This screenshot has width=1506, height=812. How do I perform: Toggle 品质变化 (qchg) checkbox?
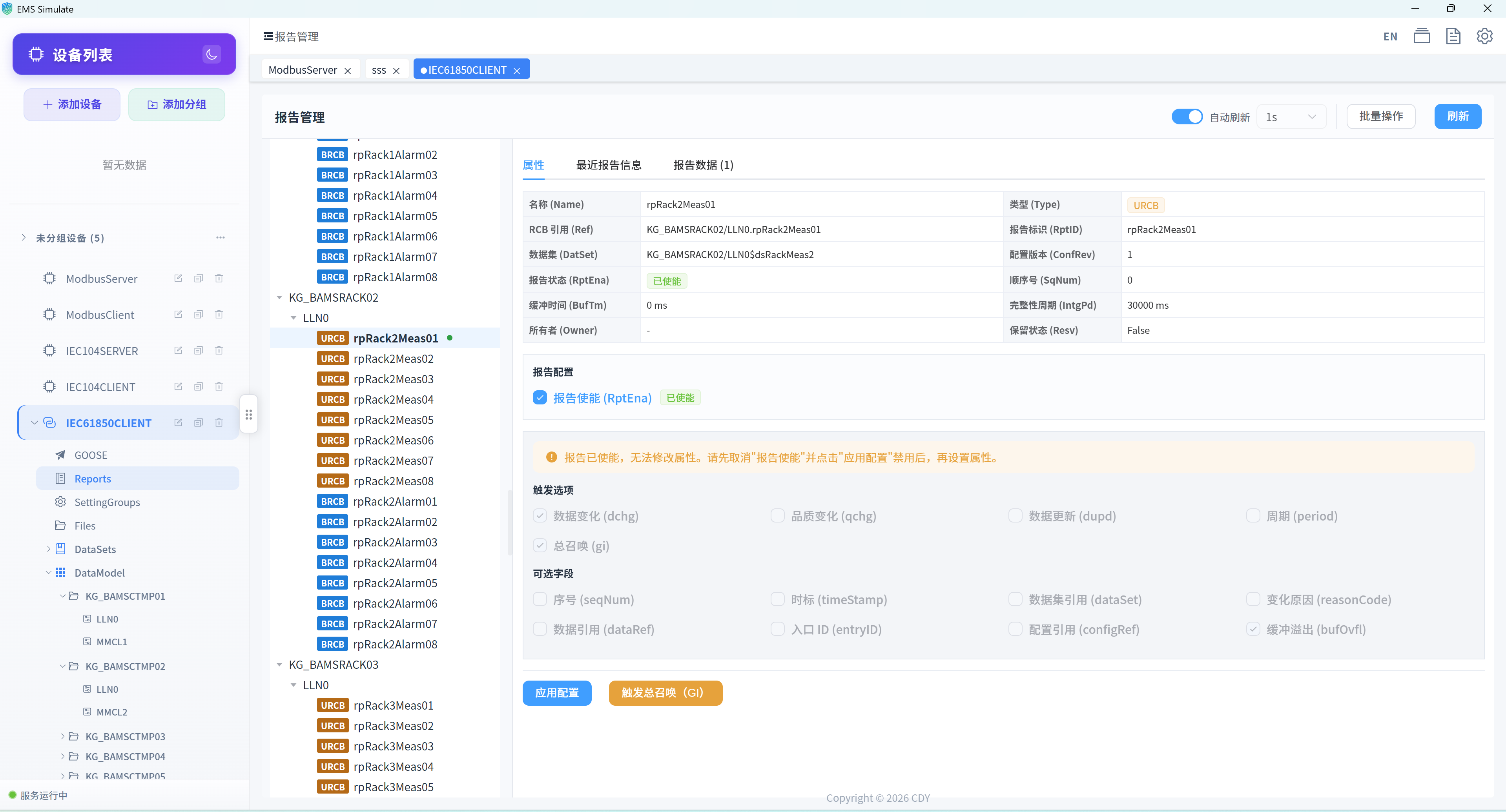point(778,515)
